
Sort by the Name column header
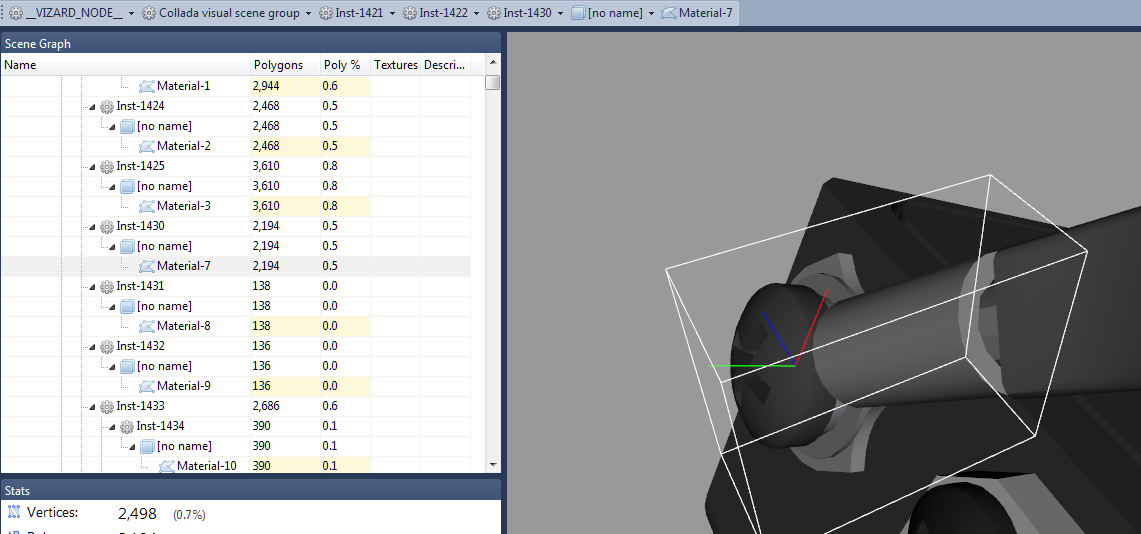[x=125, y=65]
